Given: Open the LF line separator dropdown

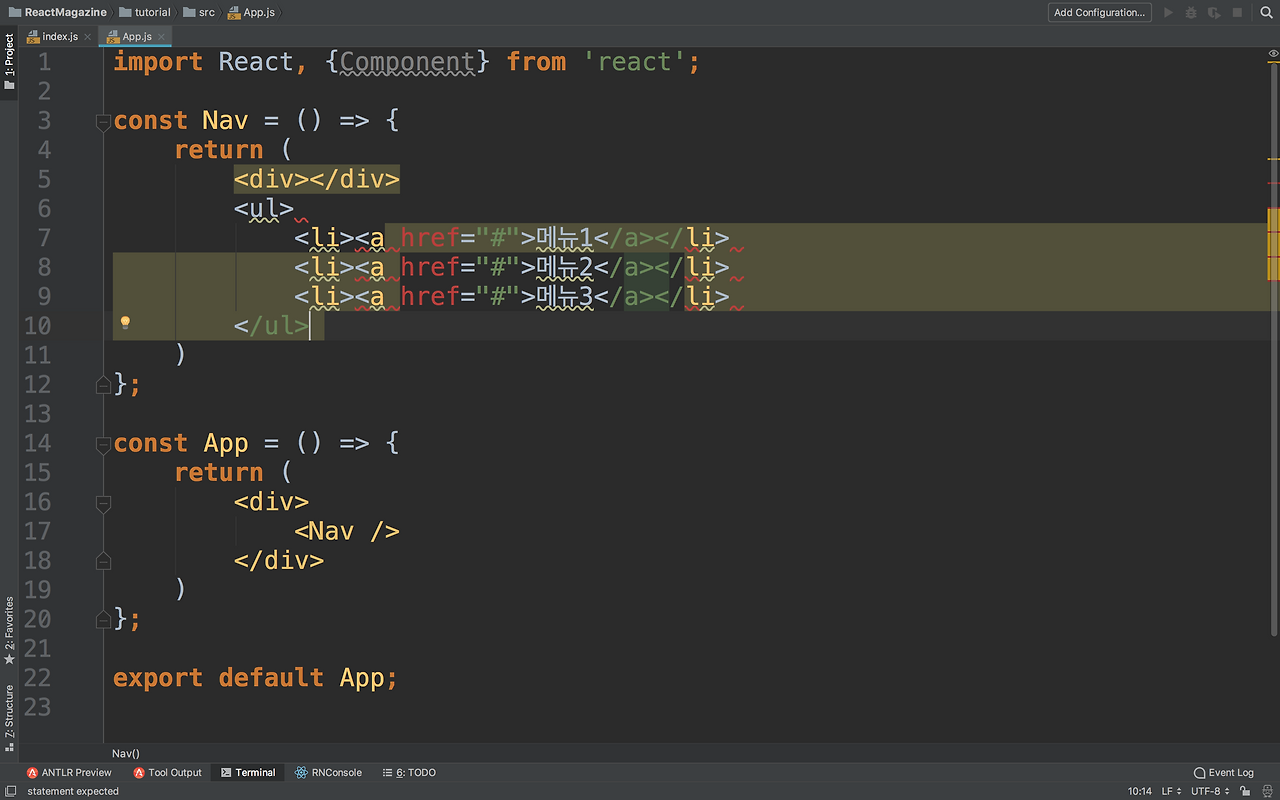Looking at the screenshot, I should tap(1171, 791).
